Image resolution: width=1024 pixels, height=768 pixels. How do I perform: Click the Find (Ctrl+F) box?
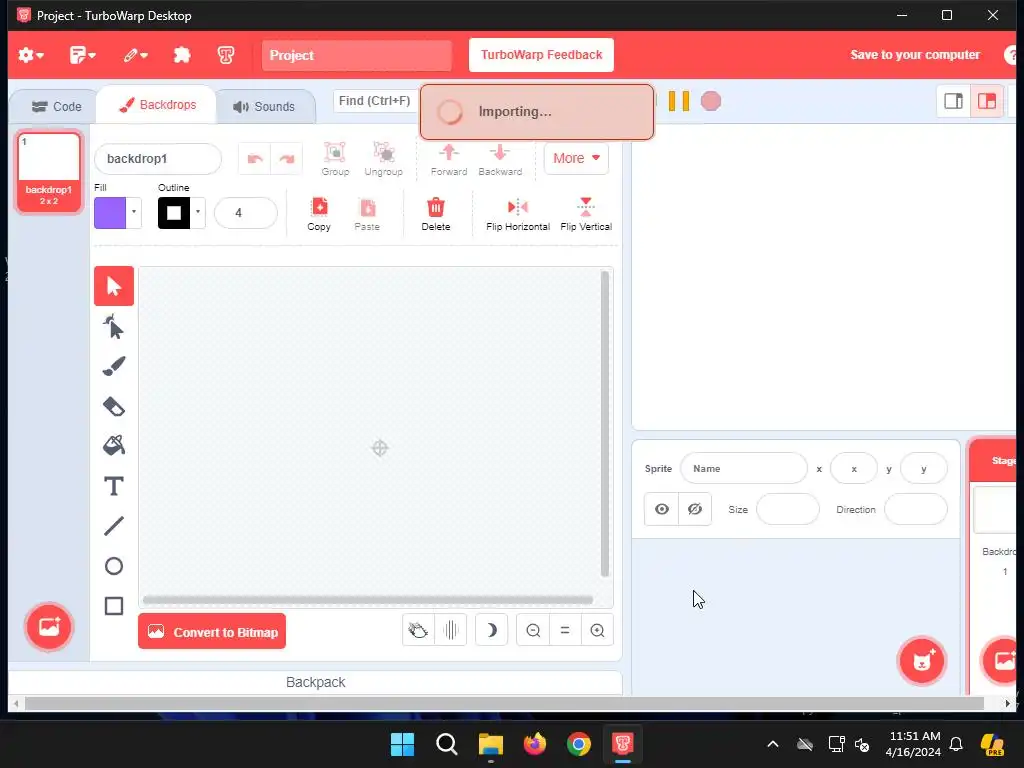[376, 101]
